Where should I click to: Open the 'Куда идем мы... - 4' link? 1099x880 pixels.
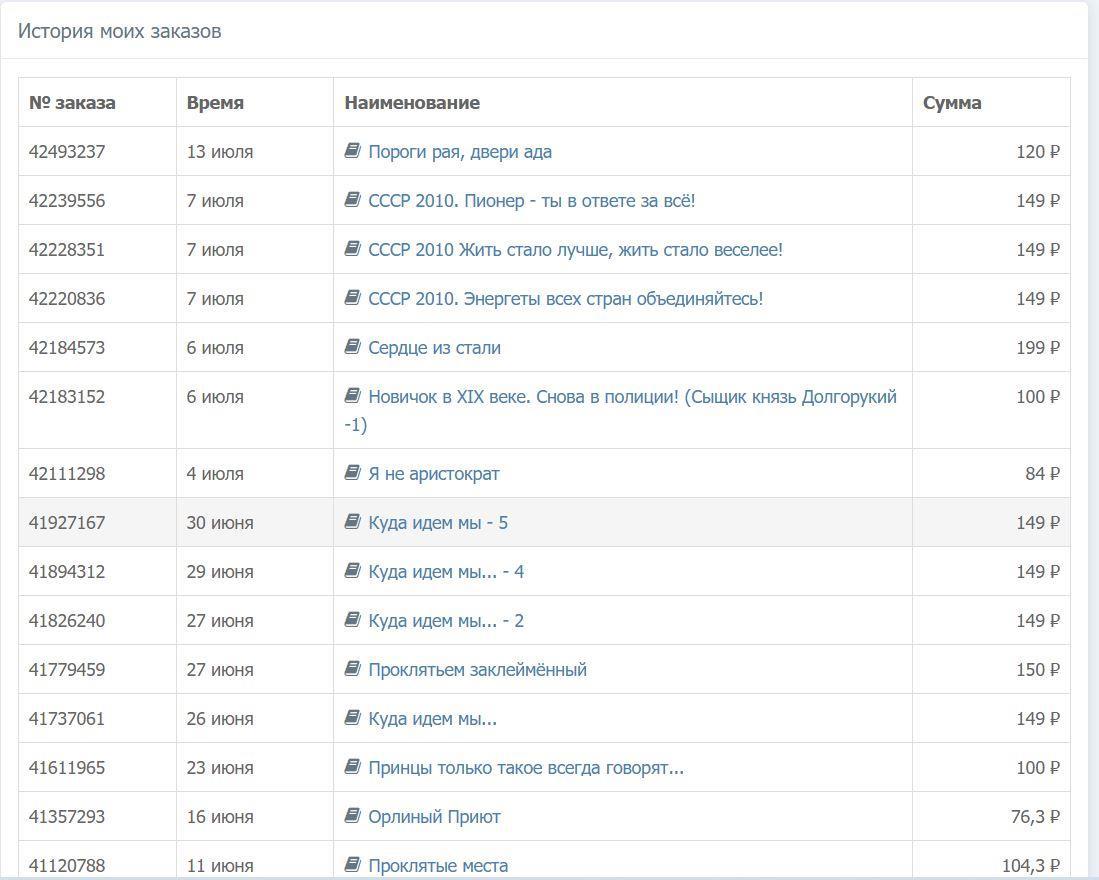[445, 572]
